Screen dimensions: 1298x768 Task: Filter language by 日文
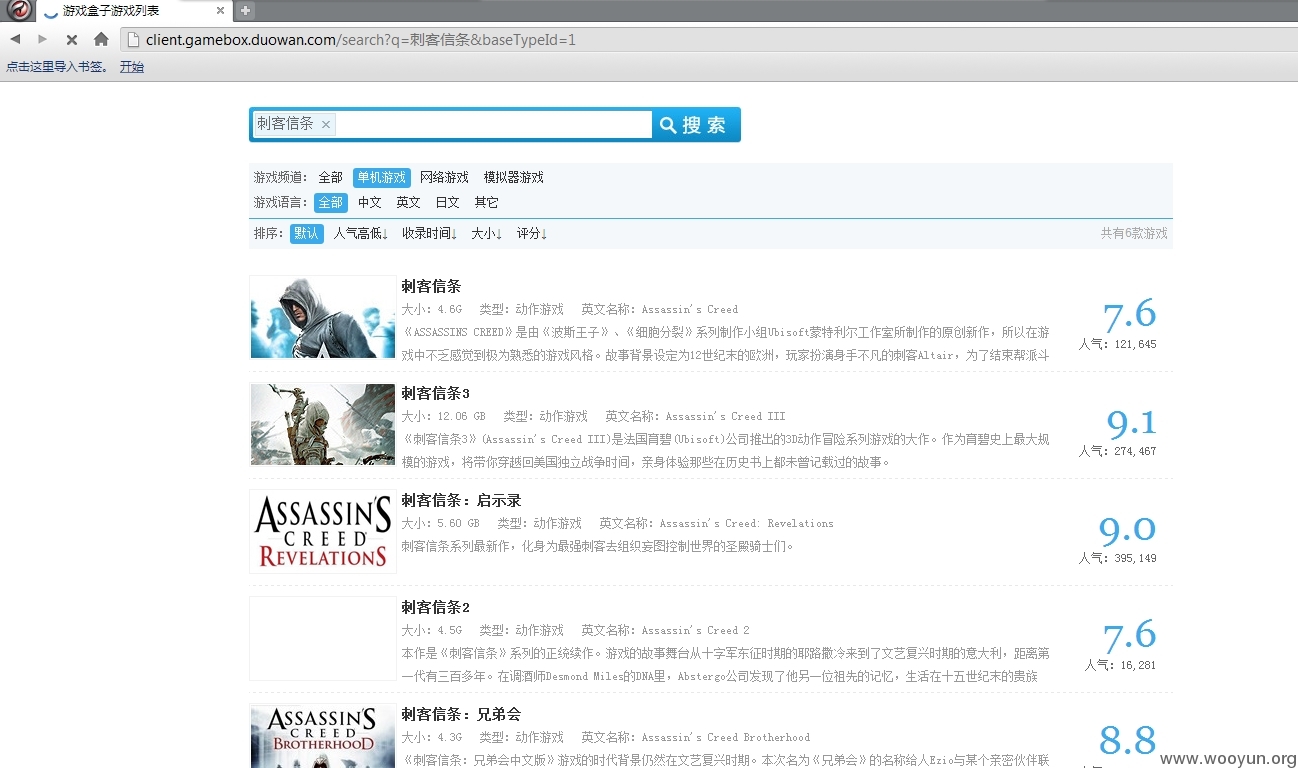point(447,202)
